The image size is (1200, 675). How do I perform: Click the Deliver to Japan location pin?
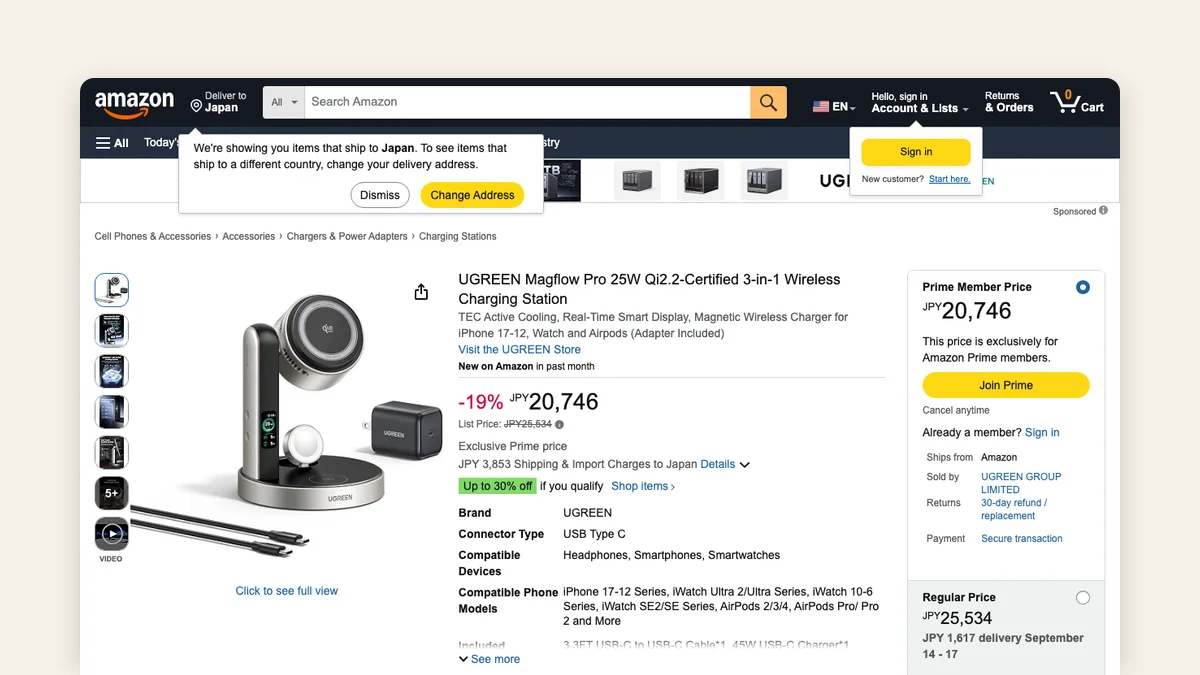click(x=196, y=105)
